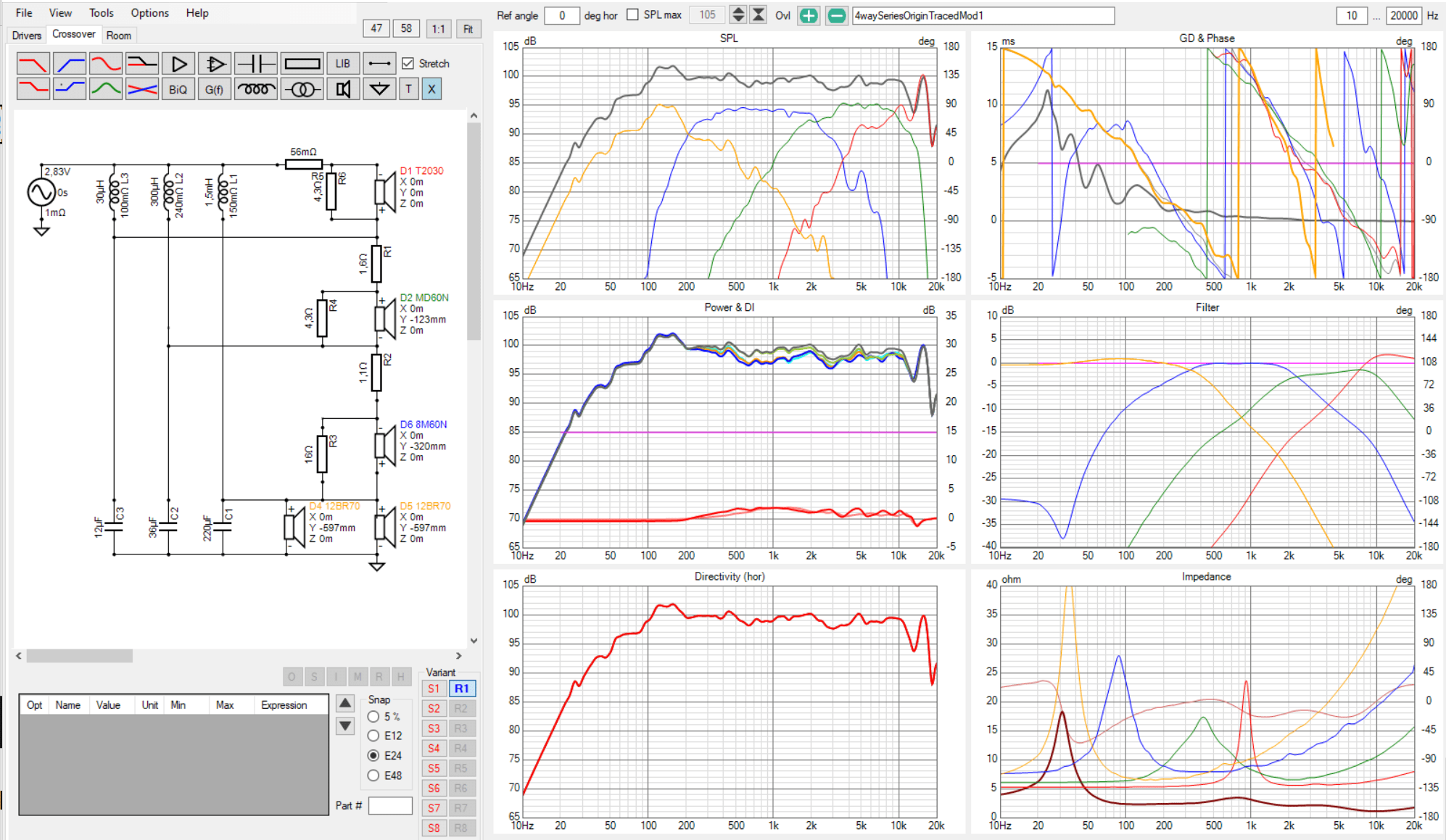The height and width of the screenshot is (840, 1446).
Task: Click the overlay name field 4waySeriesOriginTracedMod1
Action: (x=983, y=15)
